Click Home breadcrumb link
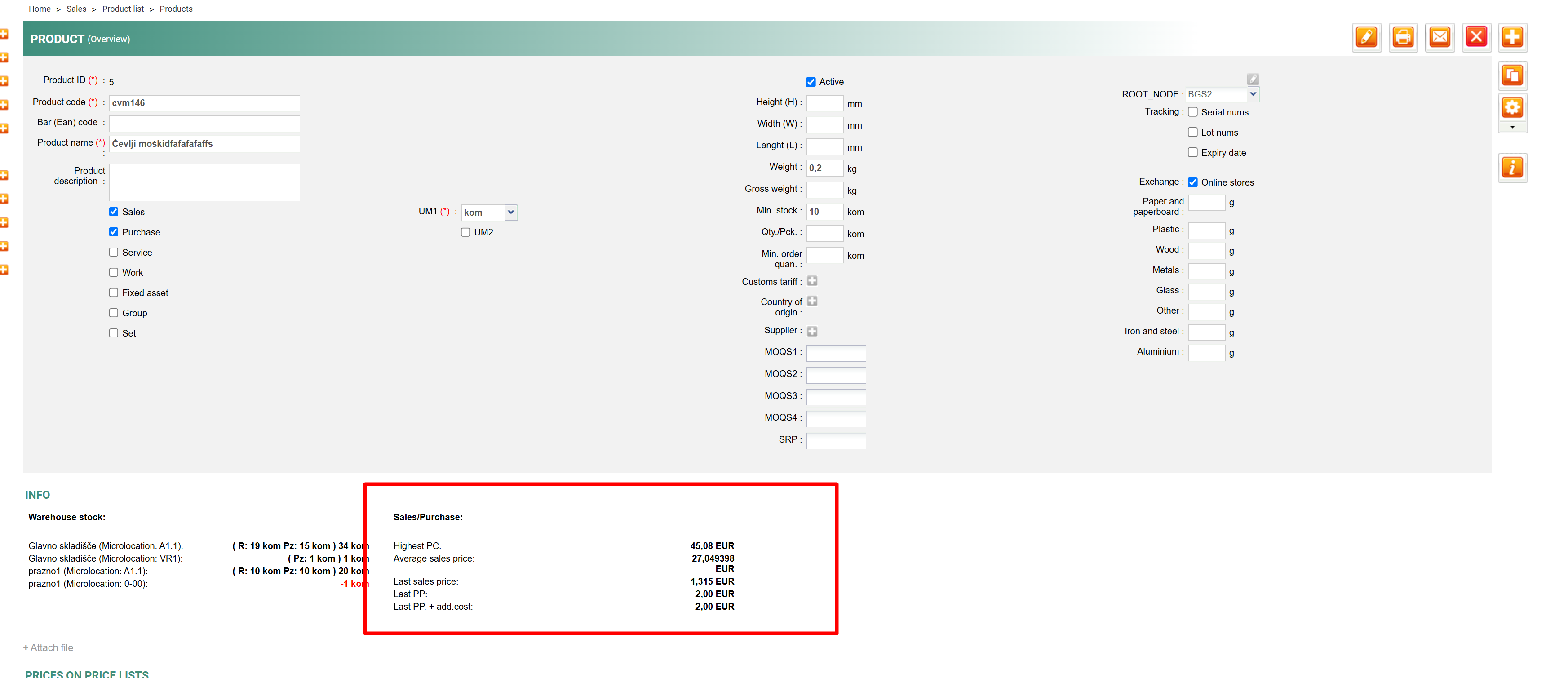Screen dimensions: 1568x678 coord(40,9)
